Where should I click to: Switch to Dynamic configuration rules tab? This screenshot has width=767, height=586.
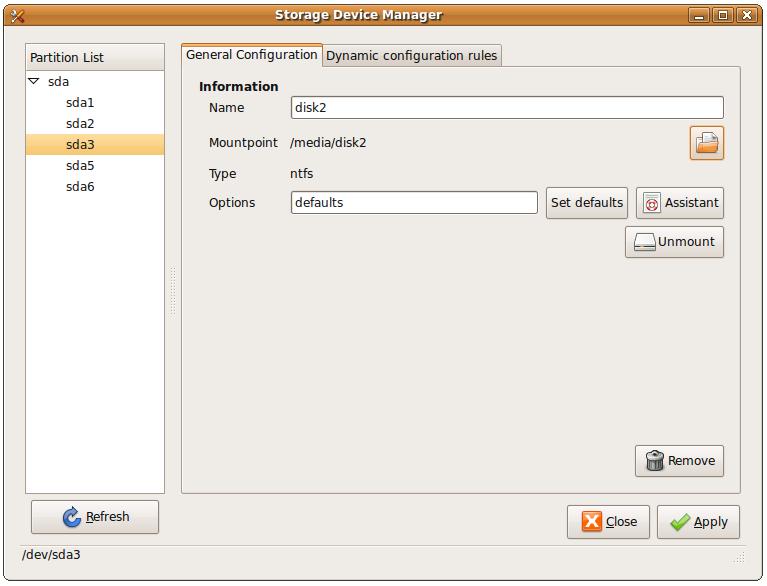411,56
